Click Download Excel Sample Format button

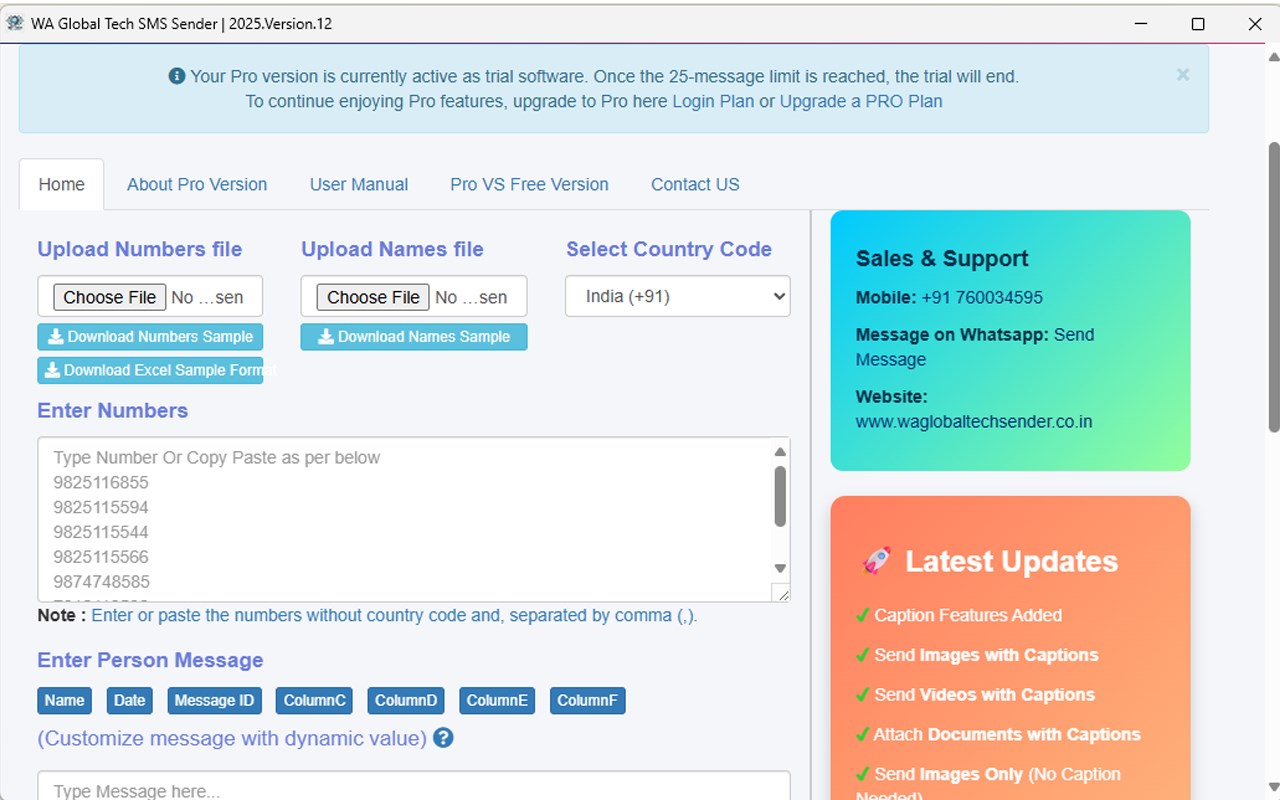tap(150, 370)
